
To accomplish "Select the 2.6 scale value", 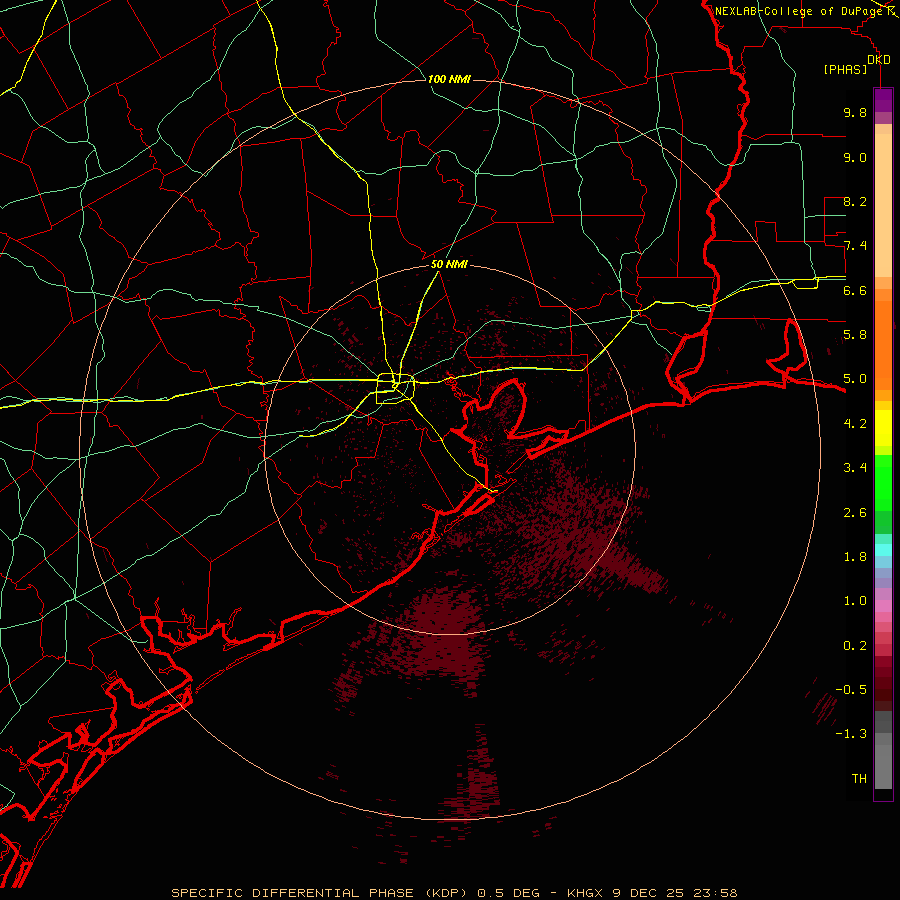I will [x=855, y=513].
